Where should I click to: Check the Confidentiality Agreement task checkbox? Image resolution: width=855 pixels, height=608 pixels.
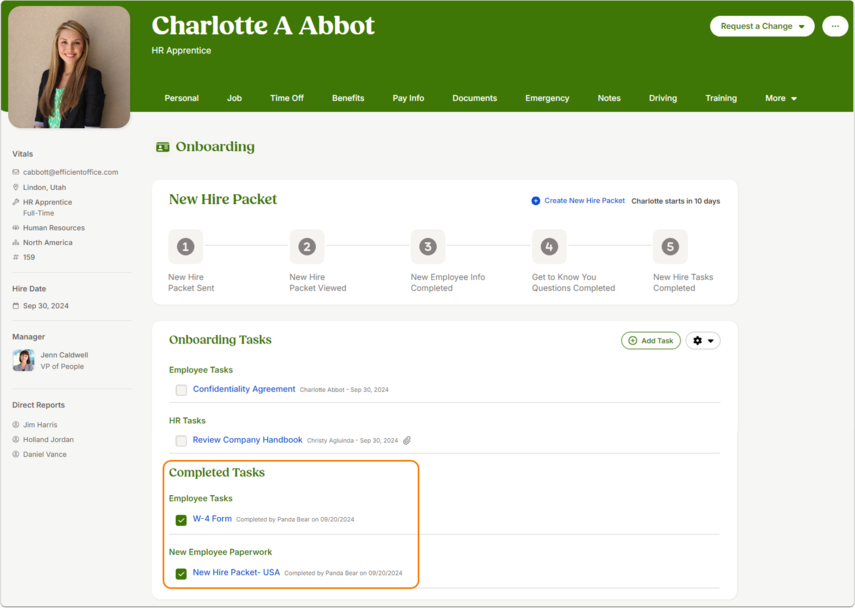pos(181,390)
